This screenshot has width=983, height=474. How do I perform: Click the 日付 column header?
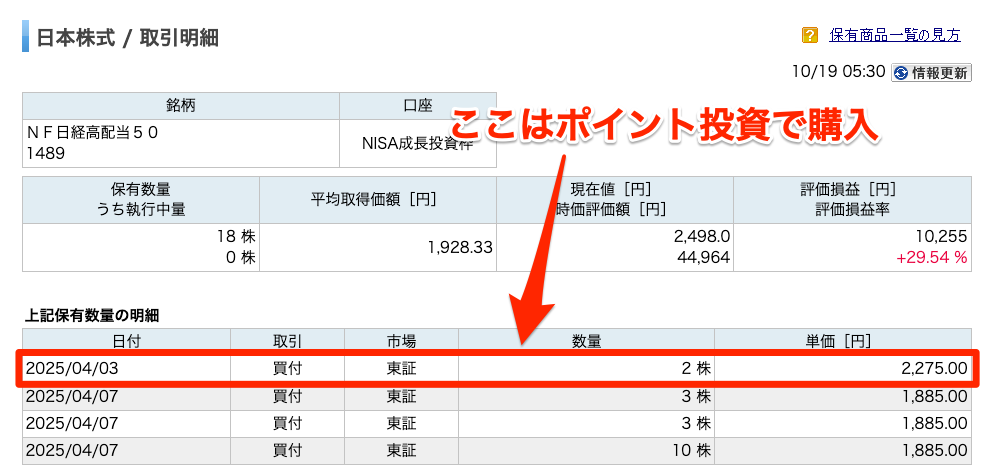click(127, 341)
